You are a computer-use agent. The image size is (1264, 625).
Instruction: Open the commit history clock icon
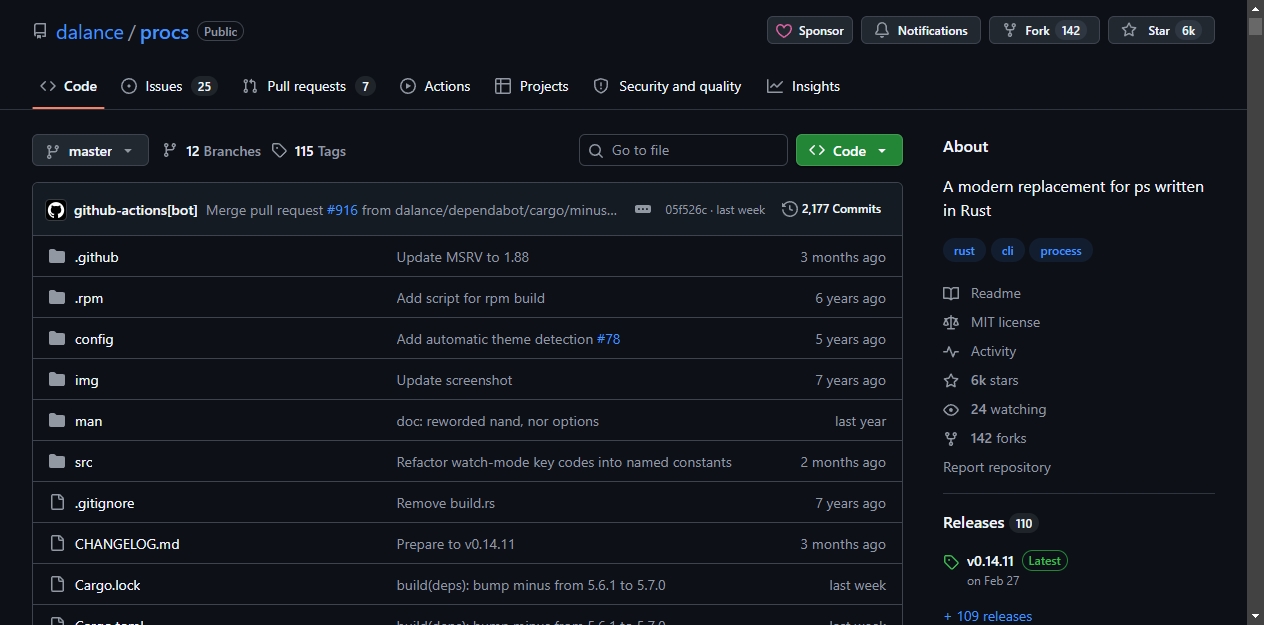pyautogui.click(x=790, y=209)
